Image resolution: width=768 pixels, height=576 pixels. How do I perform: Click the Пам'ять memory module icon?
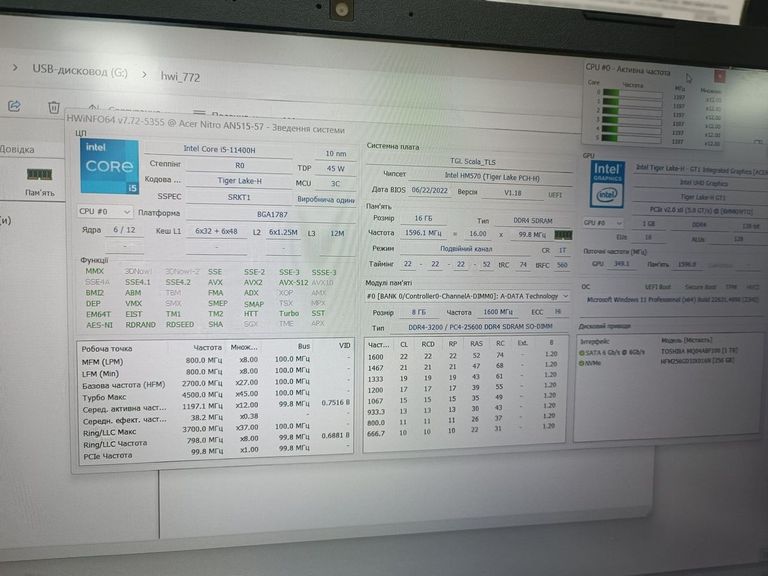pyautogui.click(x=40, y=180)
